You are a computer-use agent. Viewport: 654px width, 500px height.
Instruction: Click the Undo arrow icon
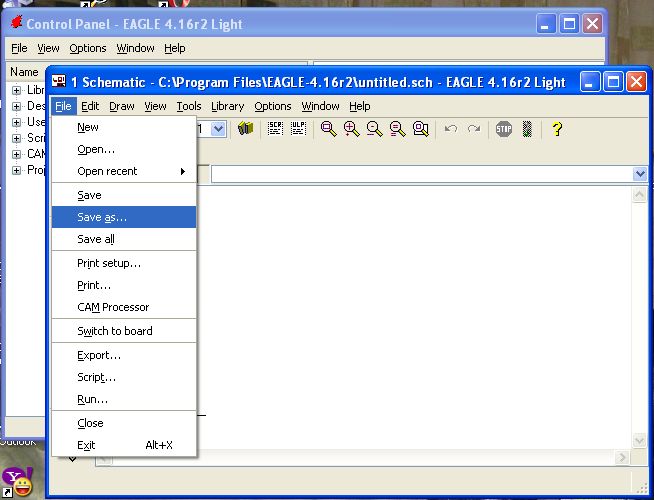[x=451, y=128]
